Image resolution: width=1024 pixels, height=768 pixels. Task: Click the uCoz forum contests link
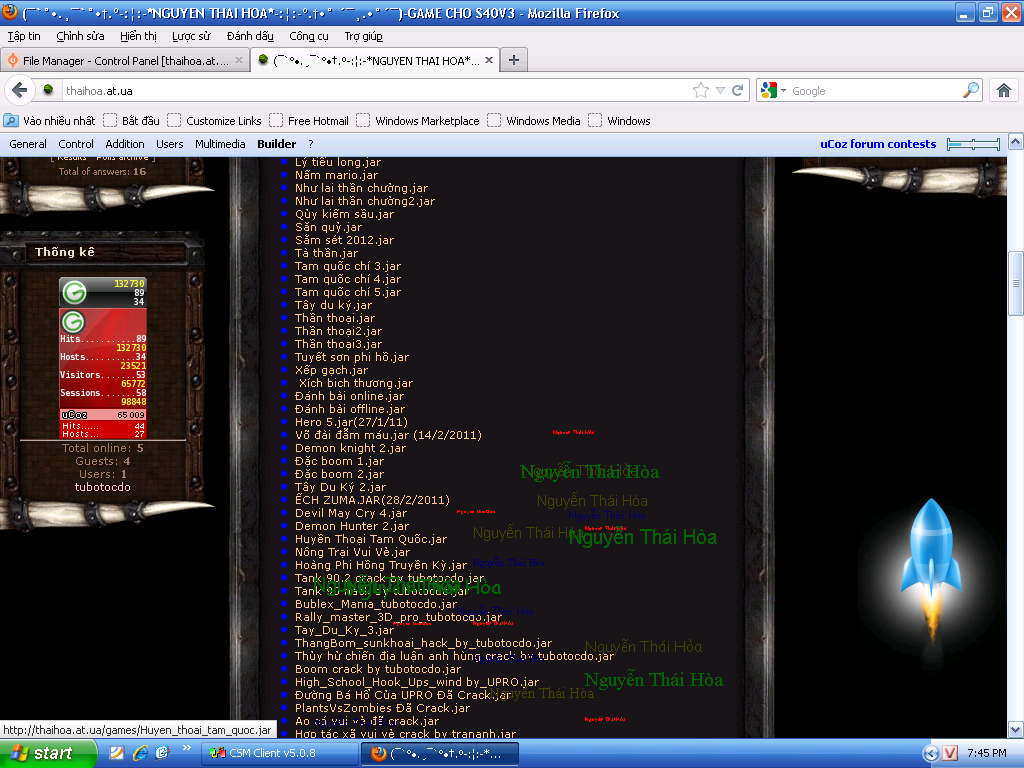click(877, 144)
